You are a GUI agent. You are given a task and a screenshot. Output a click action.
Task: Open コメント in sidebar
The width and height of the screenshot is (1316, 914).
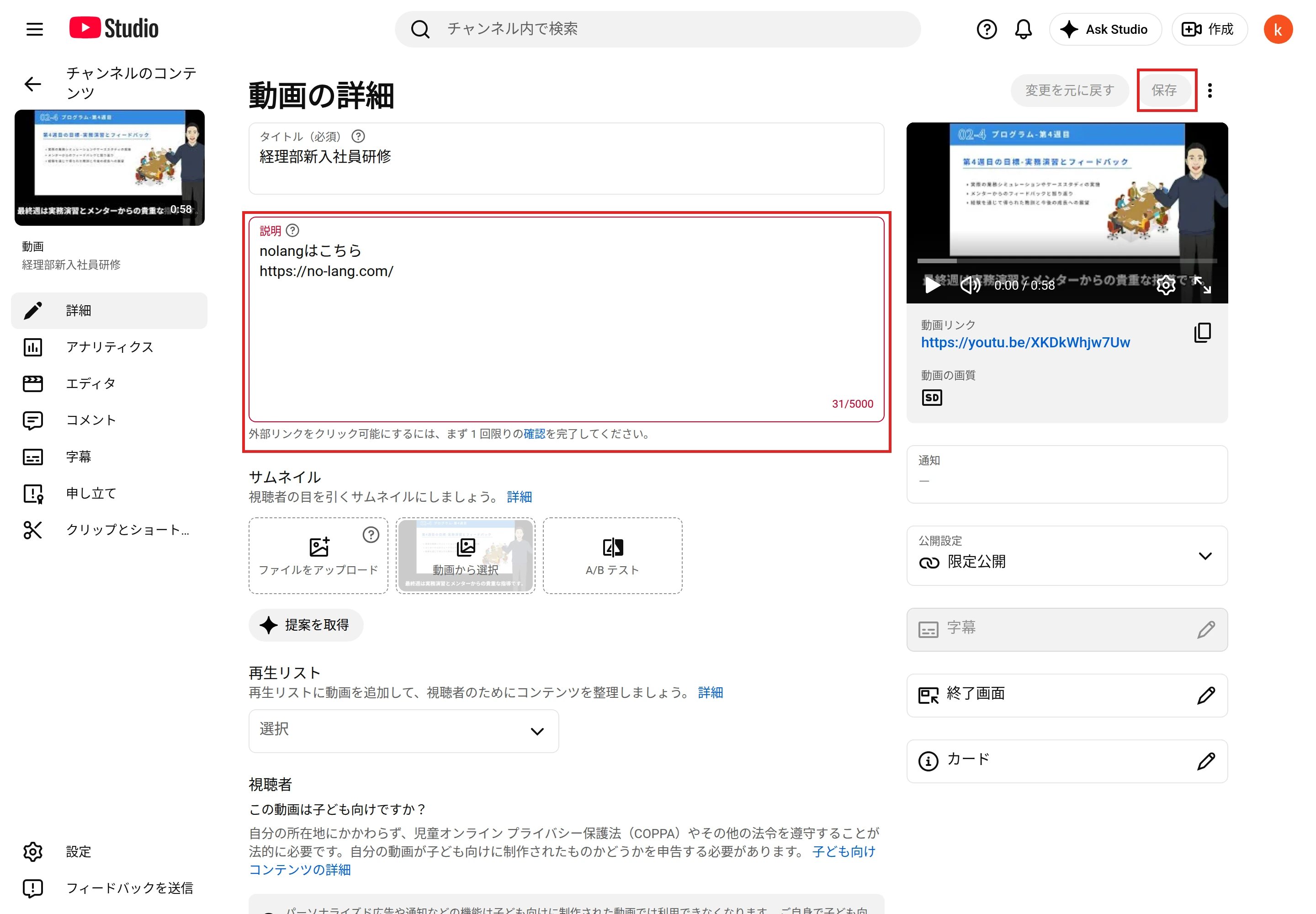pyautogui.click(x=109, y=420)
